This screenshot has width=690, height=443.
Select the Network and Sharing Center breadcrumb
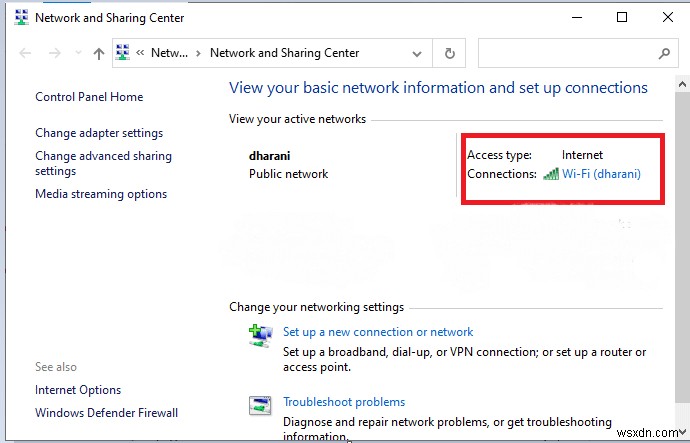click(x=284, y=54)
